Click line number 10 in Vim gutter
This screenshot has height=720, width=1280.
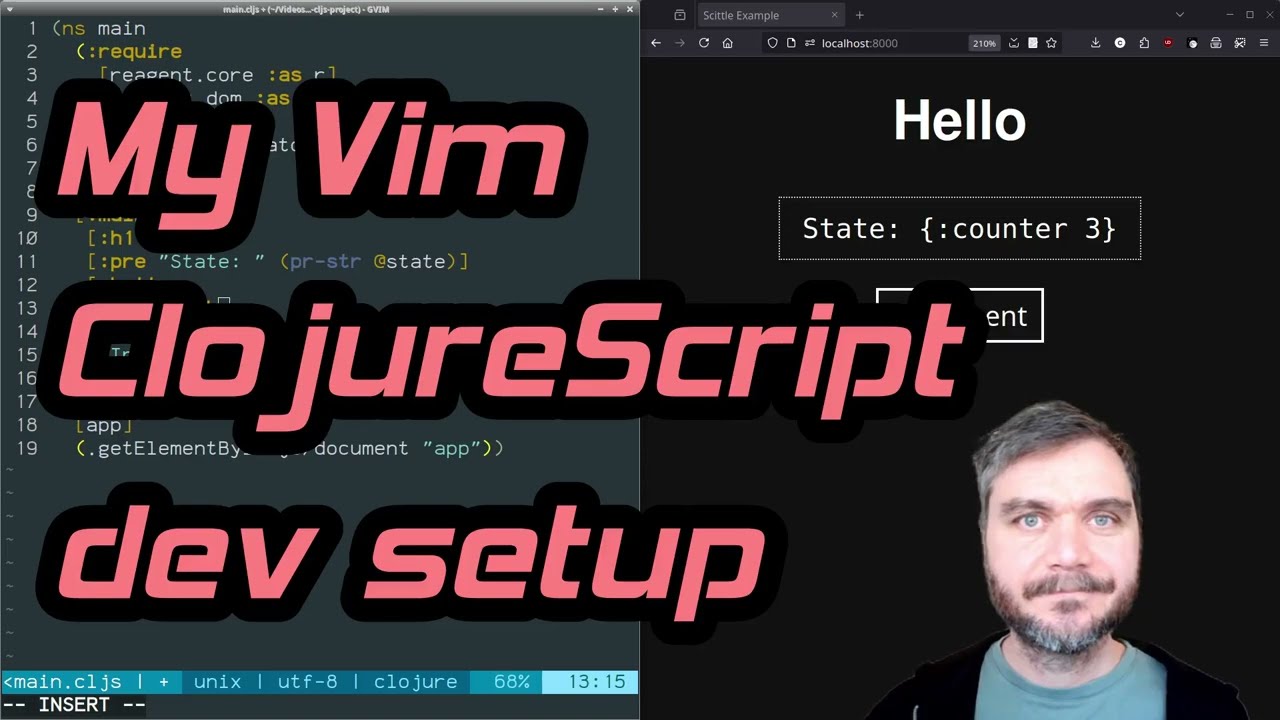27,238
